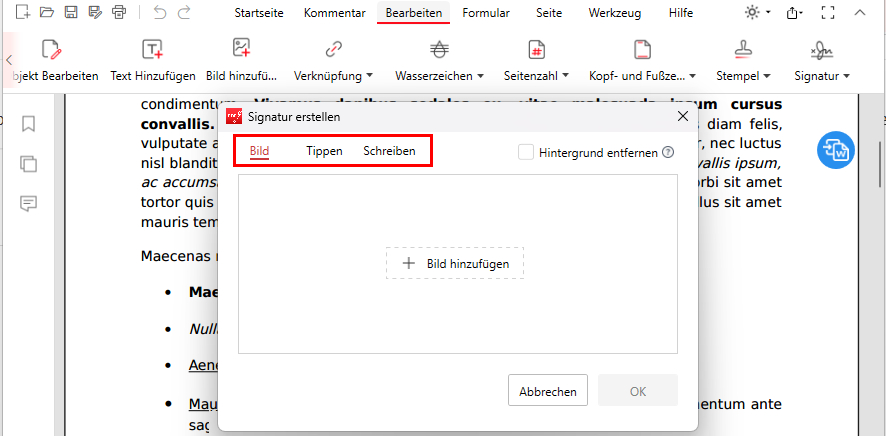Screen dimensions: 886x436
Task: Open the Formular tab
Action: (x=486, y=13)
